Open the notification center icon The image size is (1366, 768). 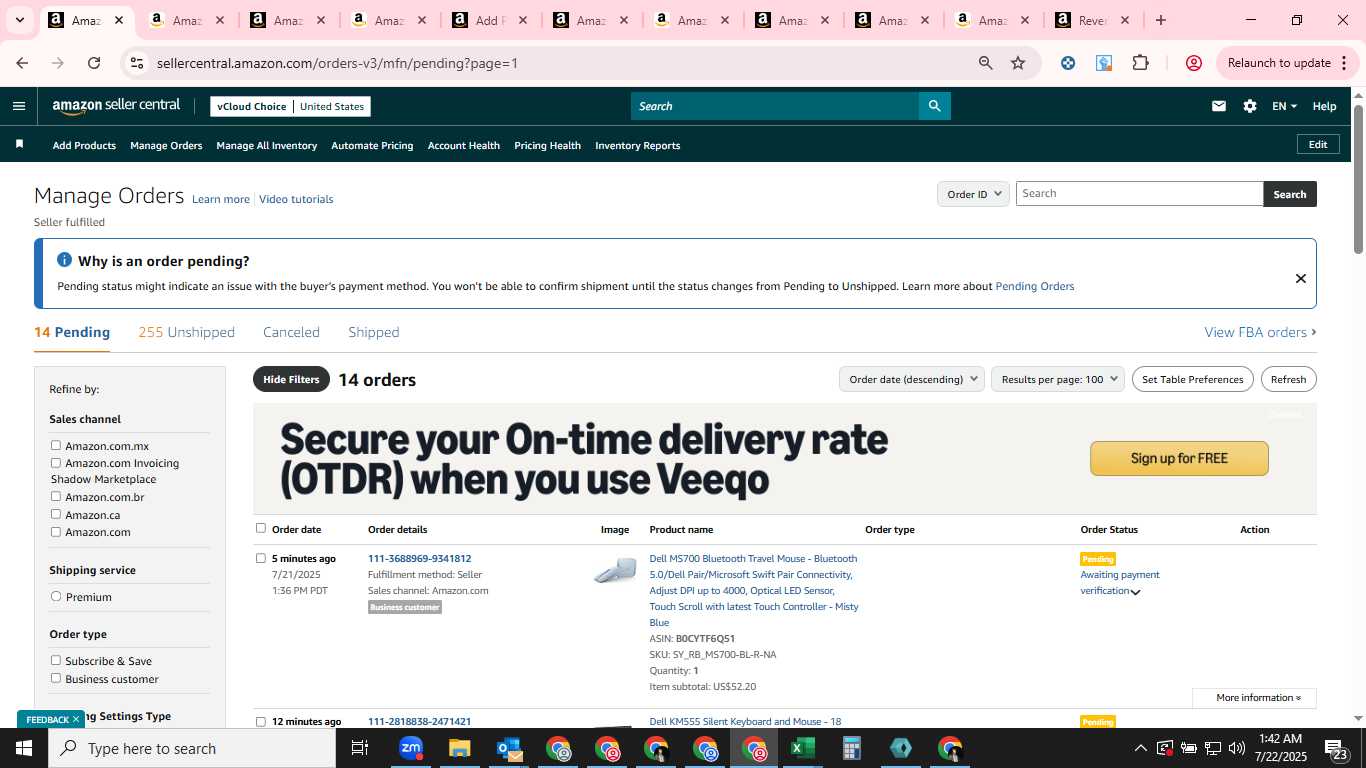(x=1336, y=749)
